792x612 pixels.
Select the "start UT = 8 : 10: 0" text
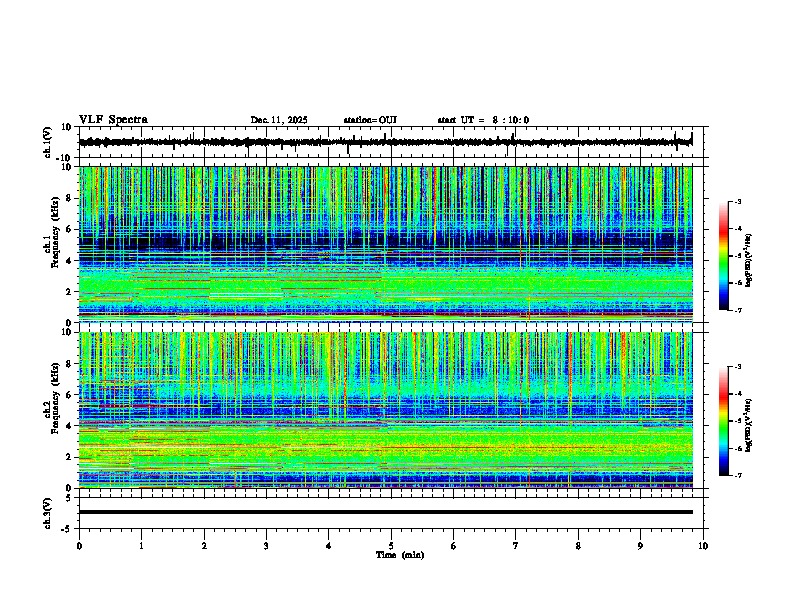click(483, 120)
